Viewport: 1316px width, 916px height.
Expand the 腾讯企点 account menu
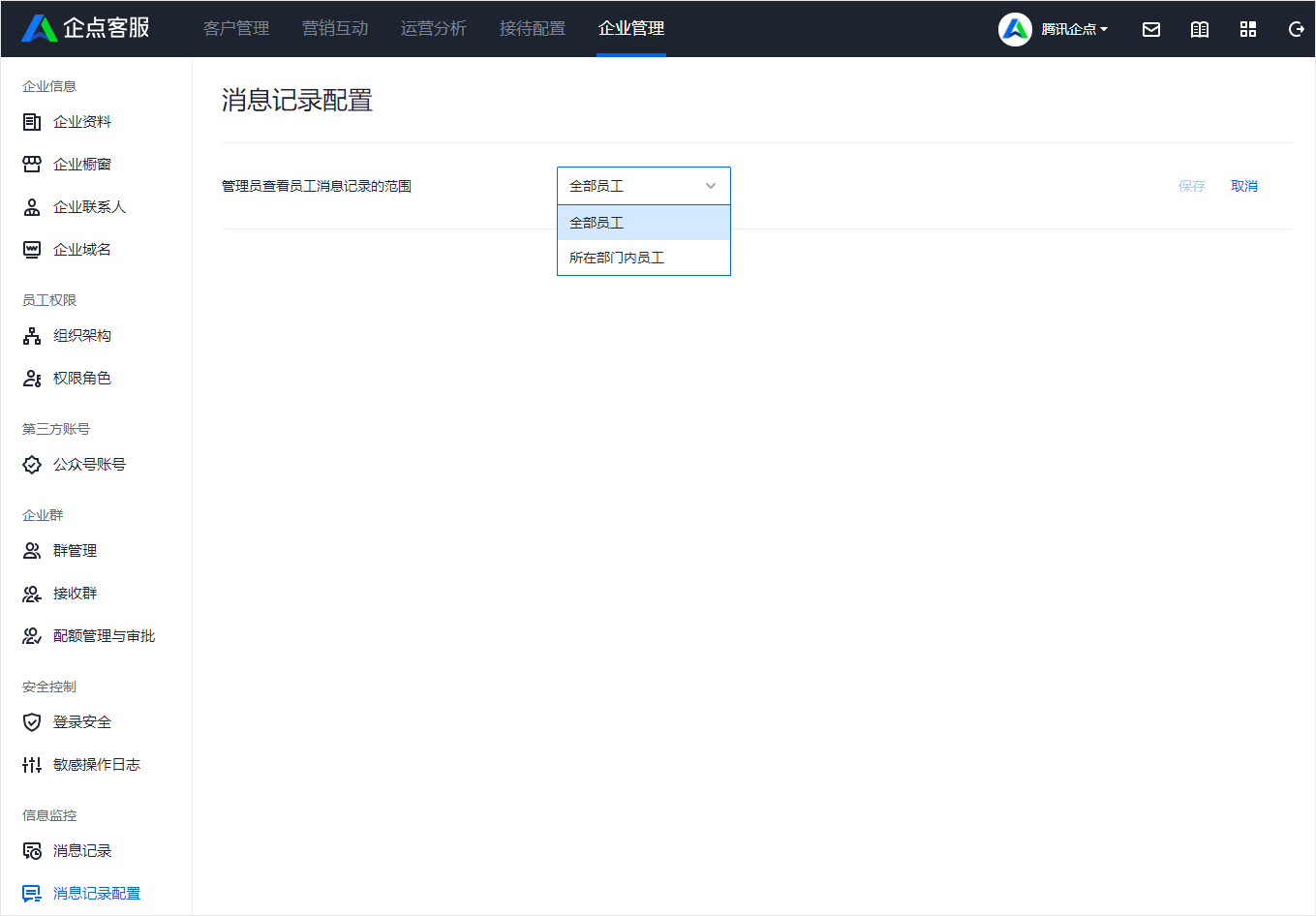tap(1075, 29)
